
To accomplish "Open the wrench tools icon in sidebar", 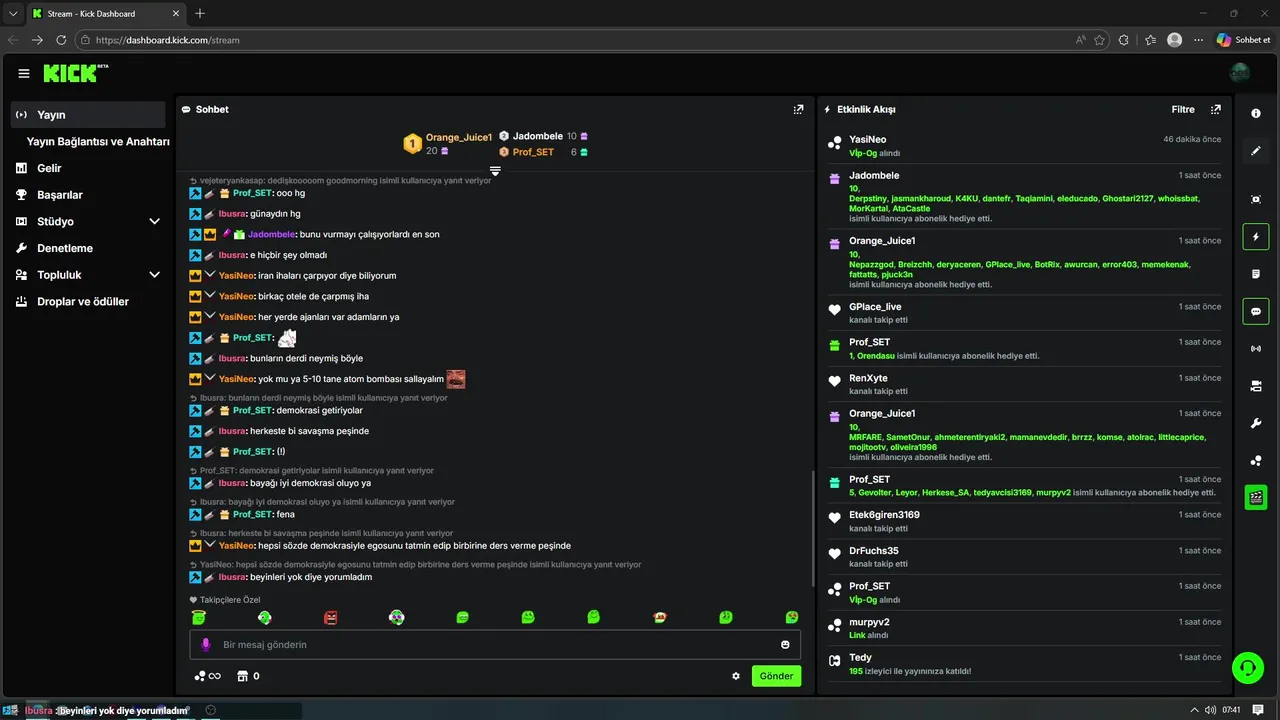I will 1256,423.
